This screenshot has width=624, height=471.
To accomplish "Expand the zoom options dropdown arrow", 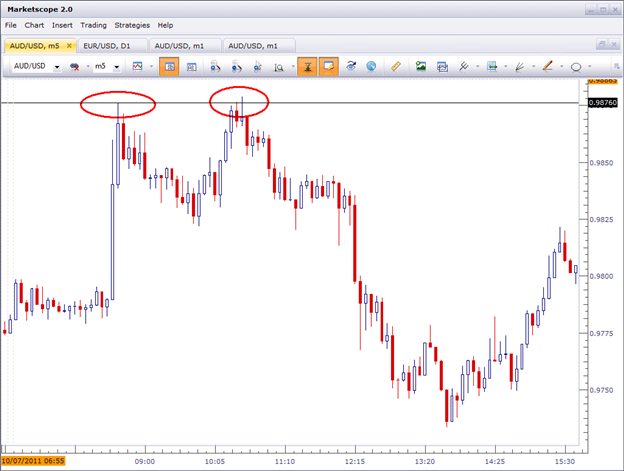I will (293, 66).
